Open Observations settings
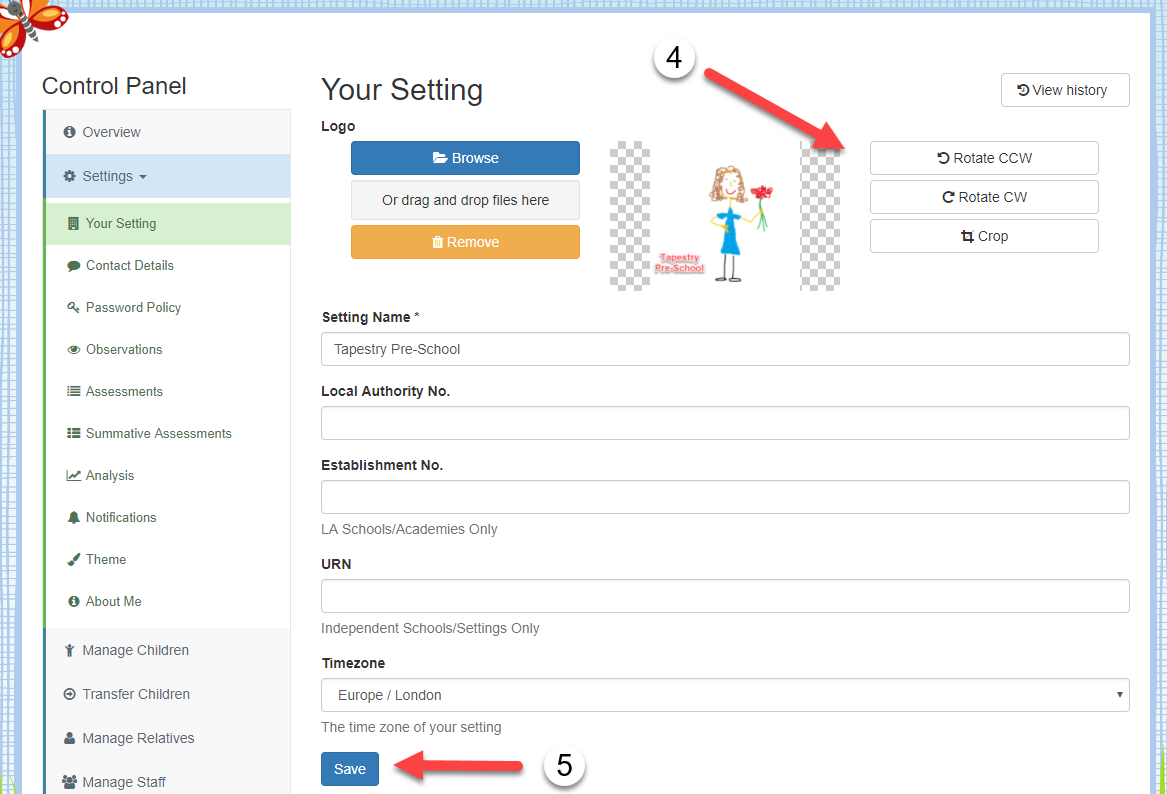The height and width of the screenshot is (794, 1167). (168, 350)
